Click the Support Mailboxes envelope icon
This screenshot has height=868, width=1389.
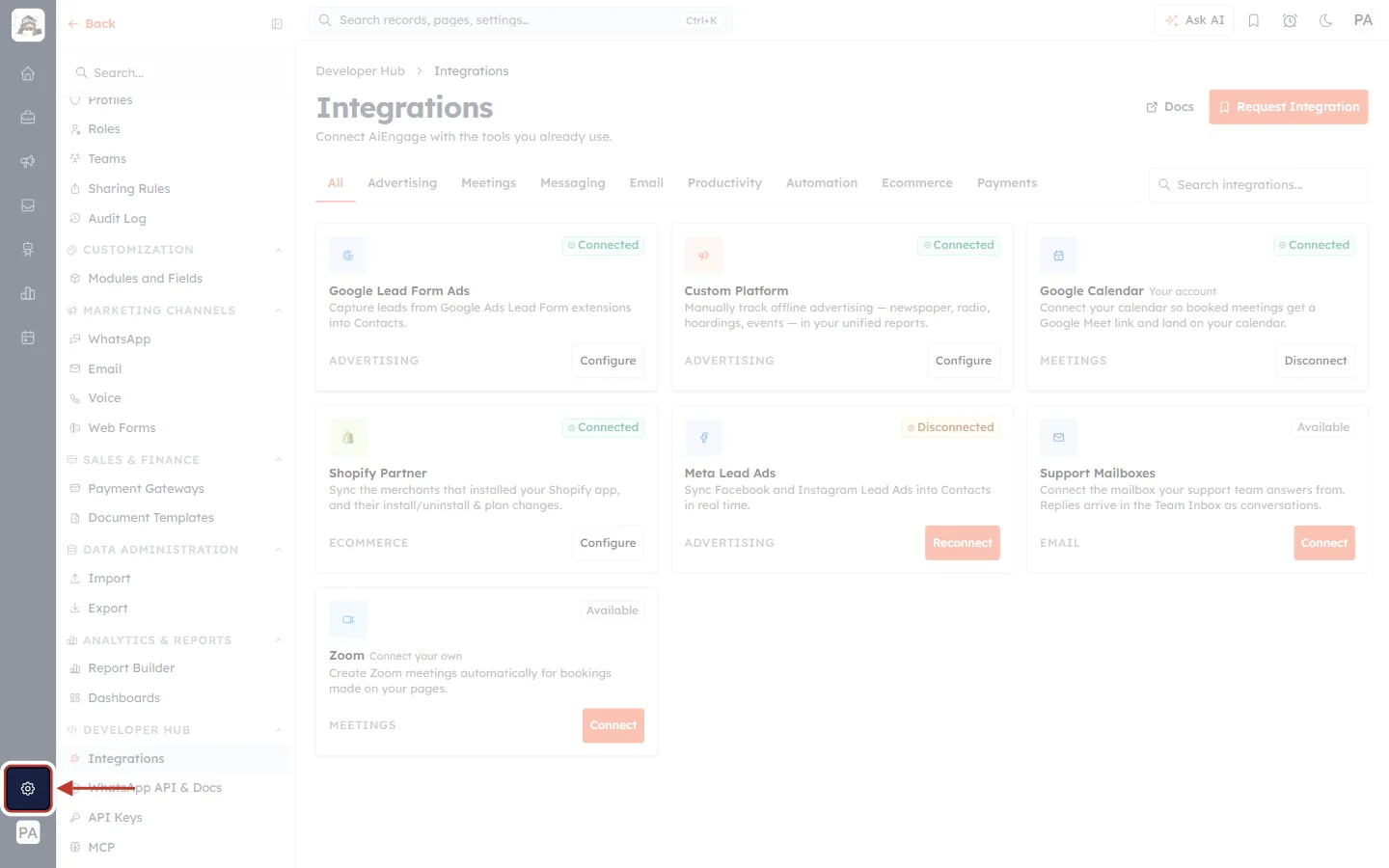1059,438
